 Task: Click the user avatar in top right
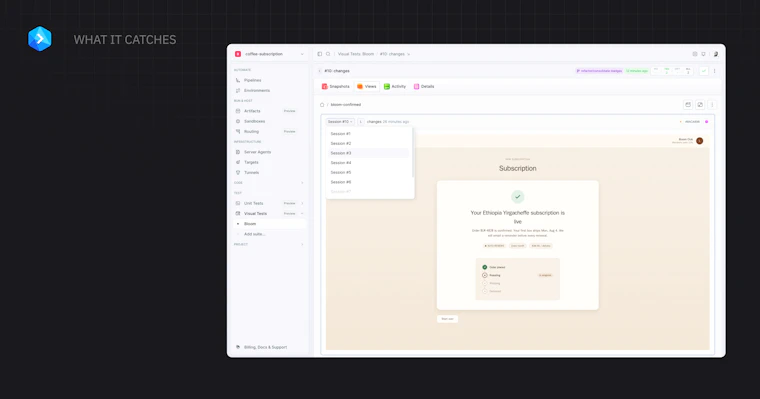tap(716, 54)
